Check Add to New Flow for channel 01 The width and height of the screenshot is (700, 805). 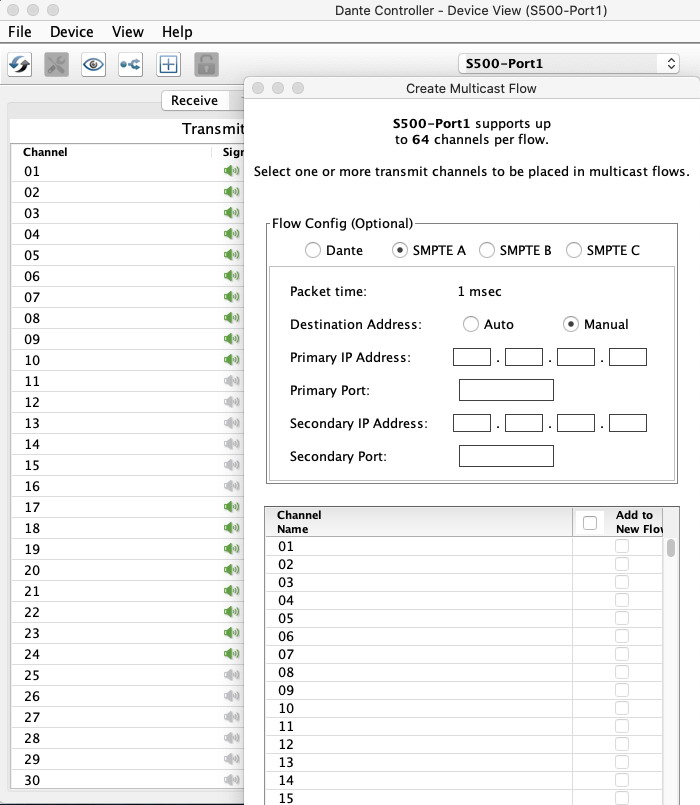pyautogui.click(x=622, y=546)
